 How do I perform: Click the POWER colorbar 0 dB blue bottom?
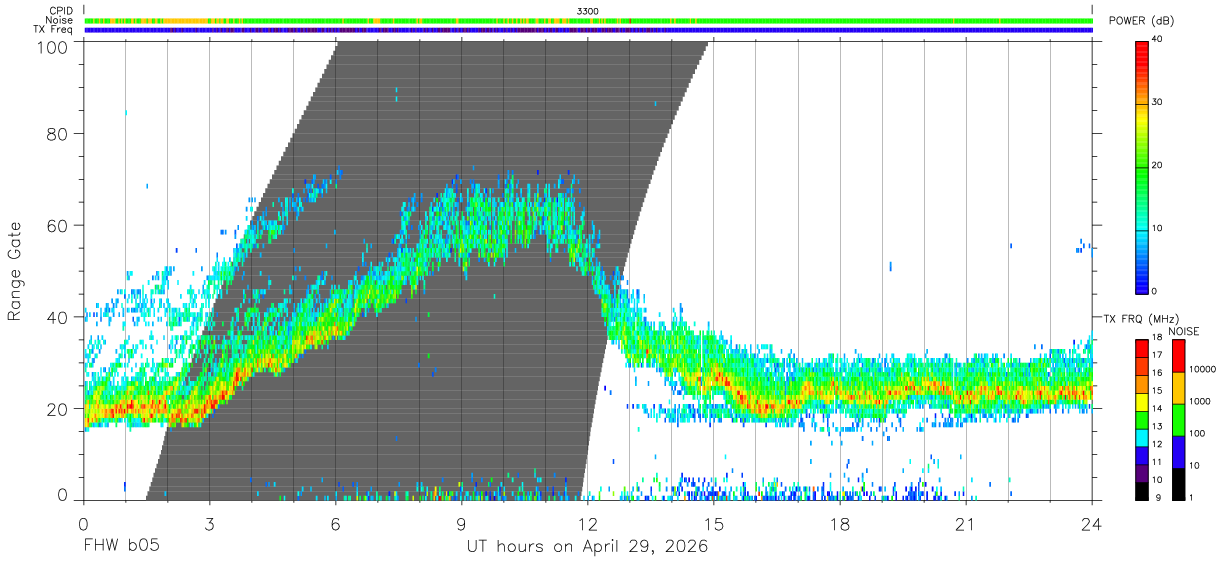pyautogui.click(x=1141, y=288)
